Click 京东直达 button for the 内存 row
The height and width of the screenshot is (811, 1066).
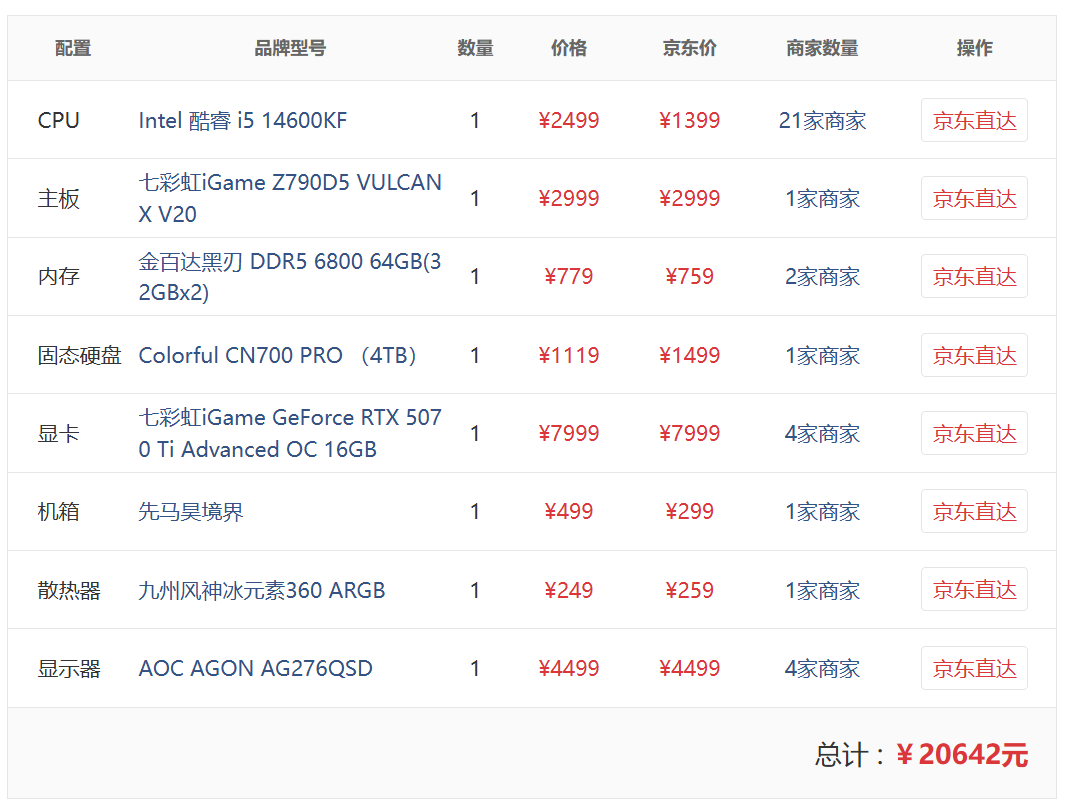click(974, 277)
